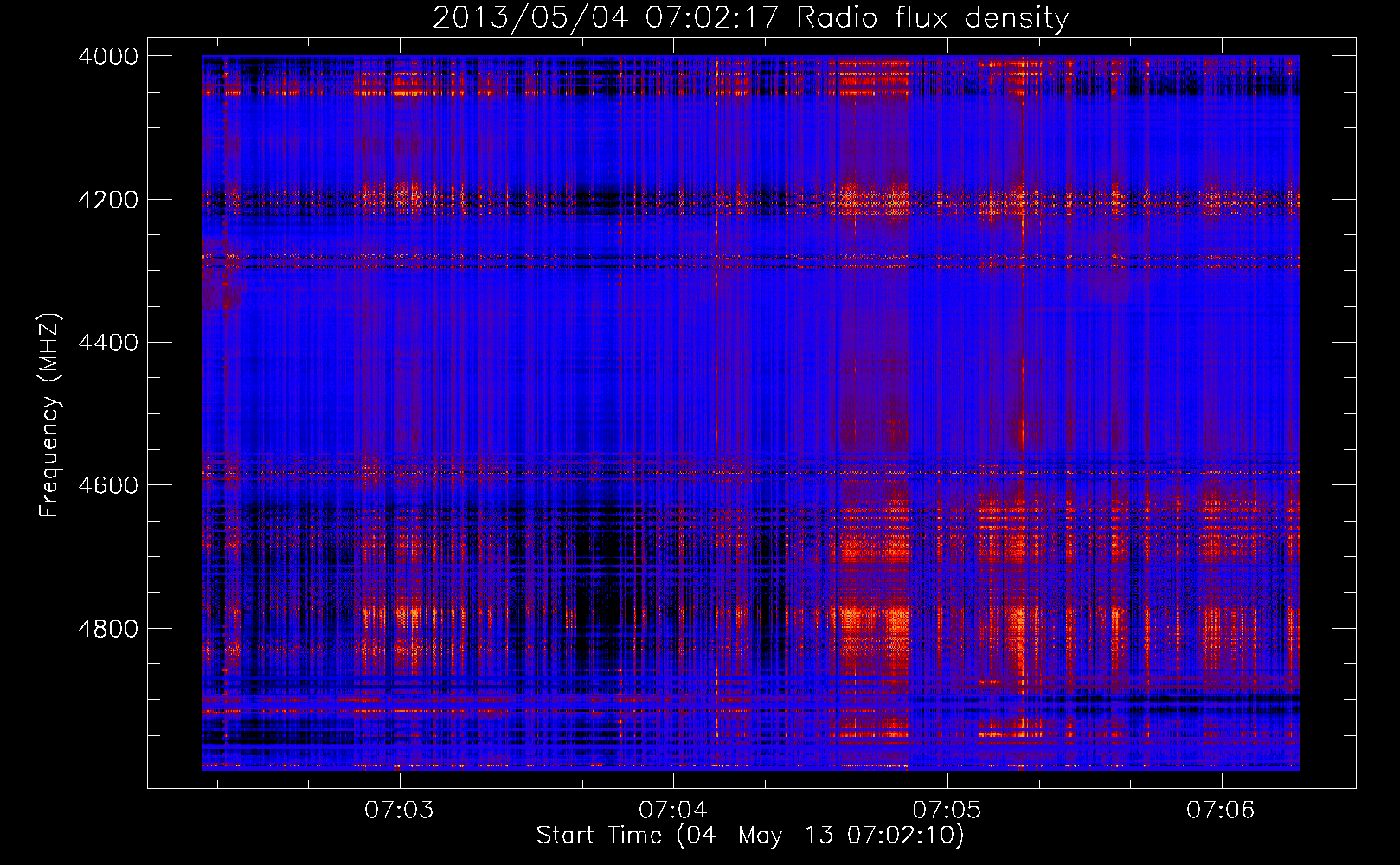Click the 4600 frequency axis label
This screenshot has width=1400, height=865.
coord(108,485)
